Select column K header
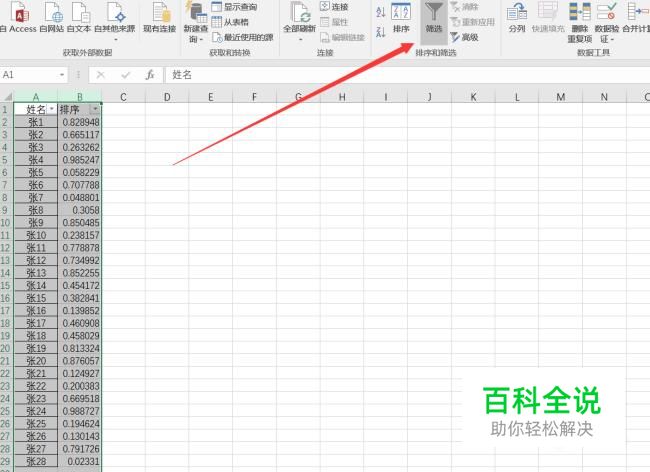The width and height of the screenshot is (650, 472). [x=473, y=97]
